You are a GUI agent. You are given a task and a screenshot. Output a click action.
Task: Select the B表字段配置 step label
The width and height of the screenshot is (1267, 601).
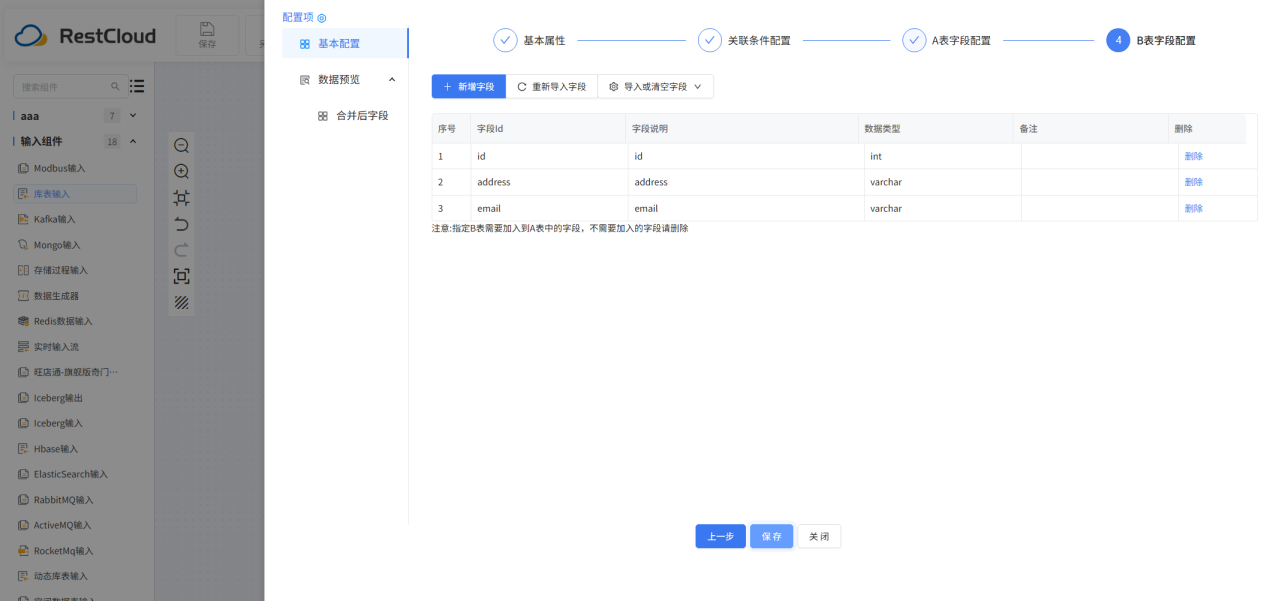point(1166,41)
